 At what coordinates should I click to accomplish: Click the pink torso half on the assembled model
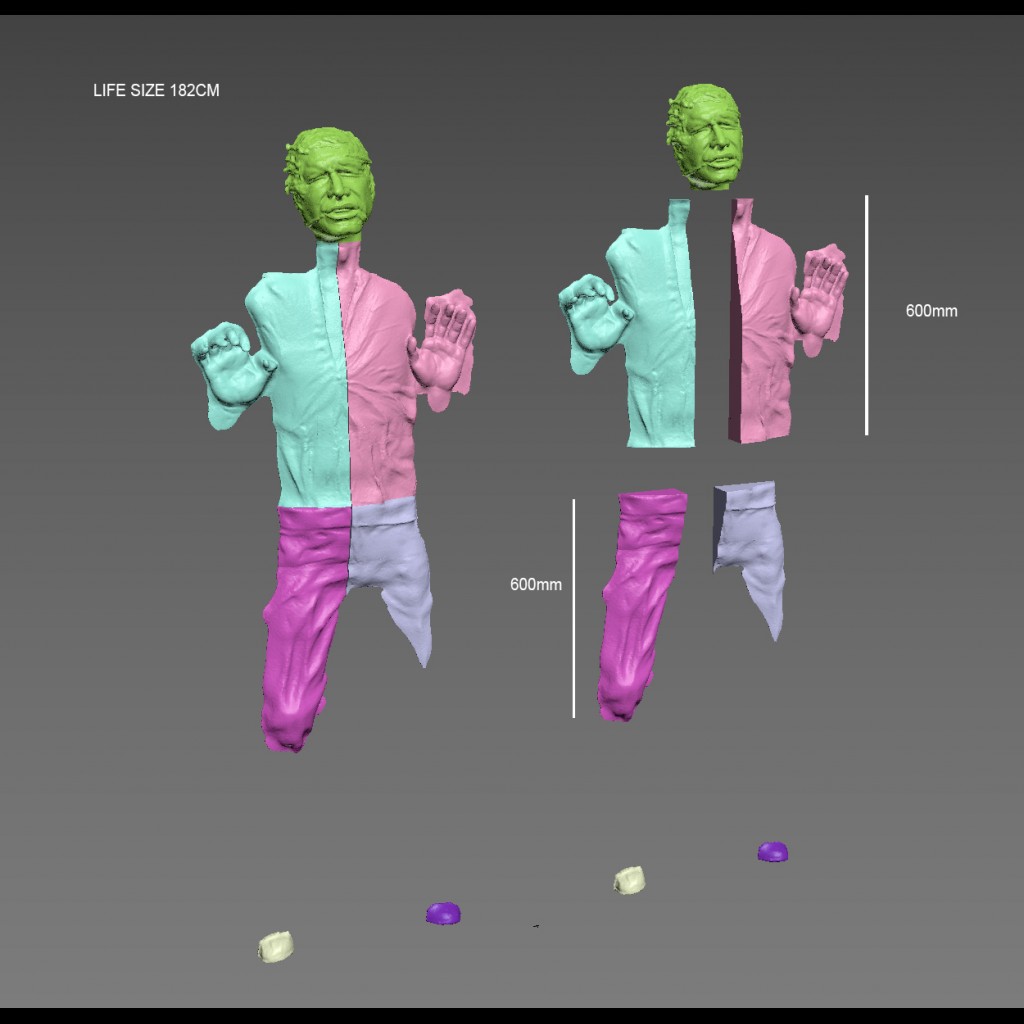coord(380,390)
